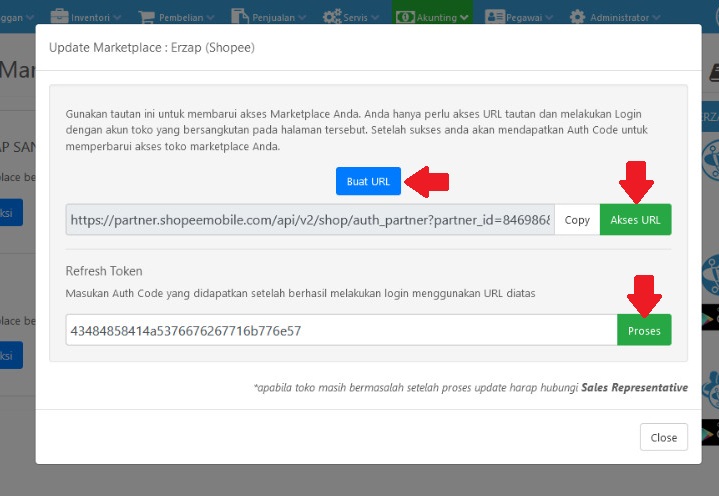Expand the Administrator dropdown chevron
Viewport: 719px width, 496px height.
pyautogui.click(x=656, y=18)
